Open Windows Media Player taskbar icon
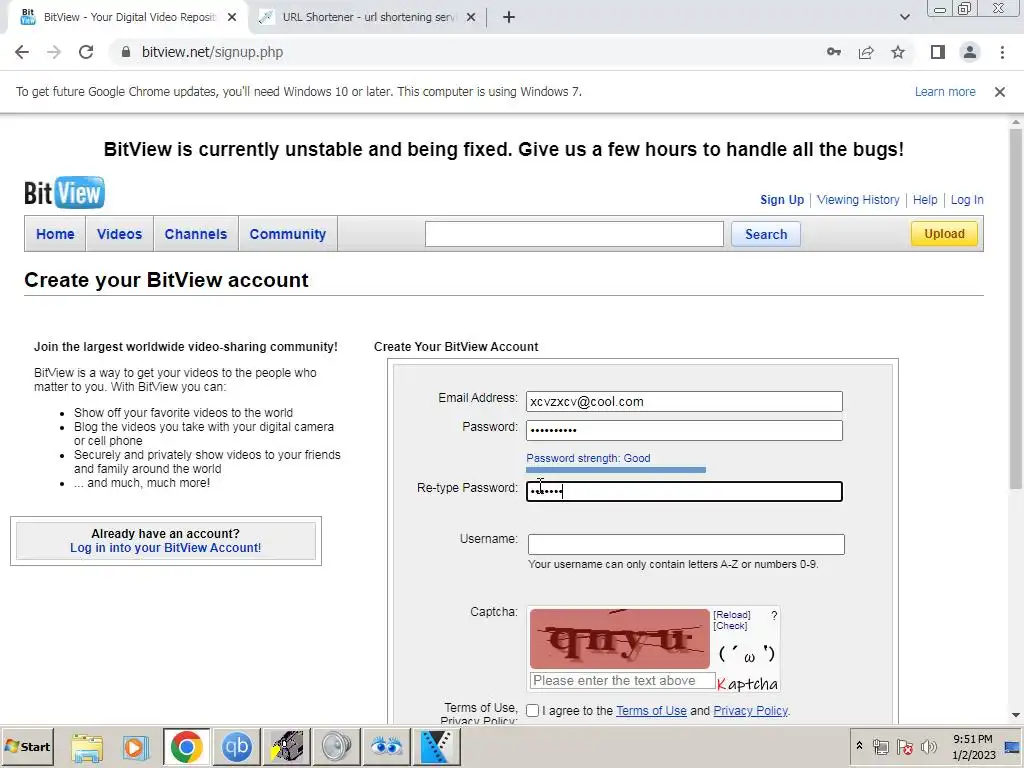The height and width of the screenshot is (768, 1024). (x=136, y=747)
